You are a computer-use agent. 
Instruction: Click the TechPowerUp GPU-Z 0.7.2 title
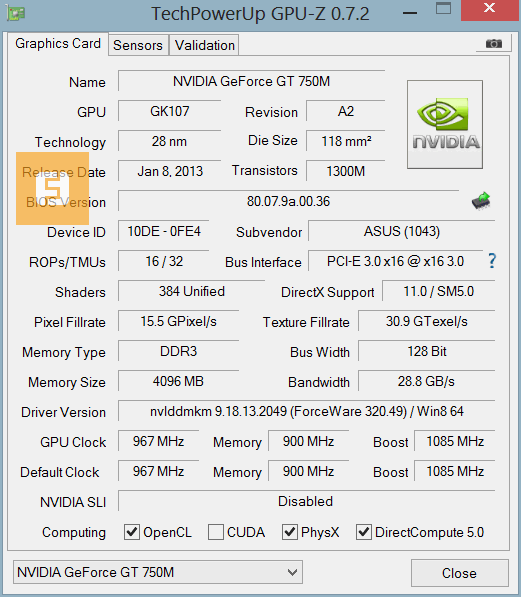[260, 14]
